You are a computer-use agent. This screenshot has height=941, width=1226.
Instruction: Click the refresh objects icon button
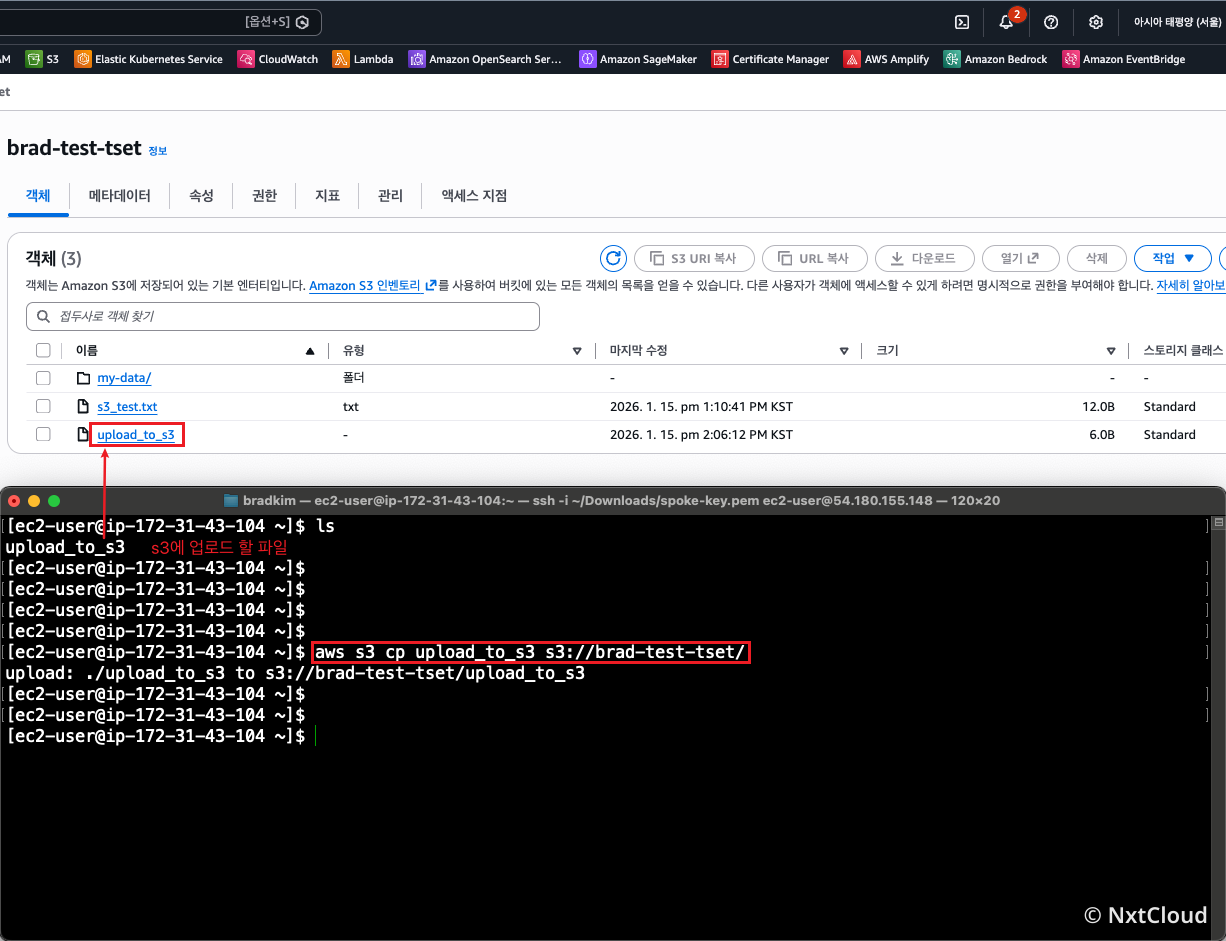[x=613, y=258]
